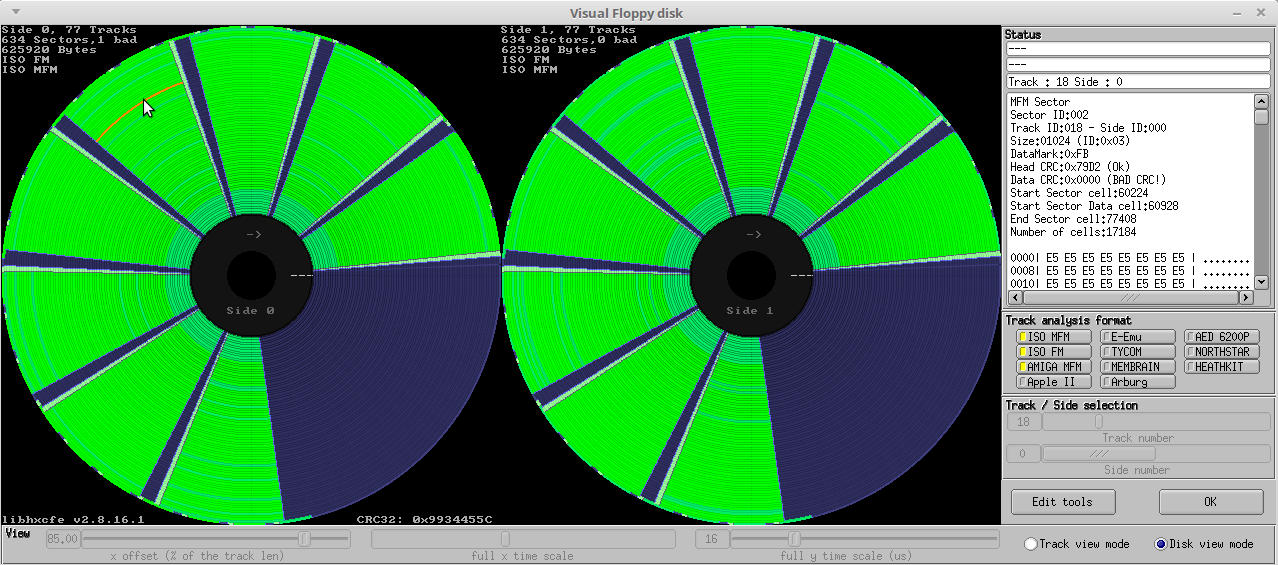
Task: Click the sector info scroll up arrow
Action: [x=1261, y=101]
